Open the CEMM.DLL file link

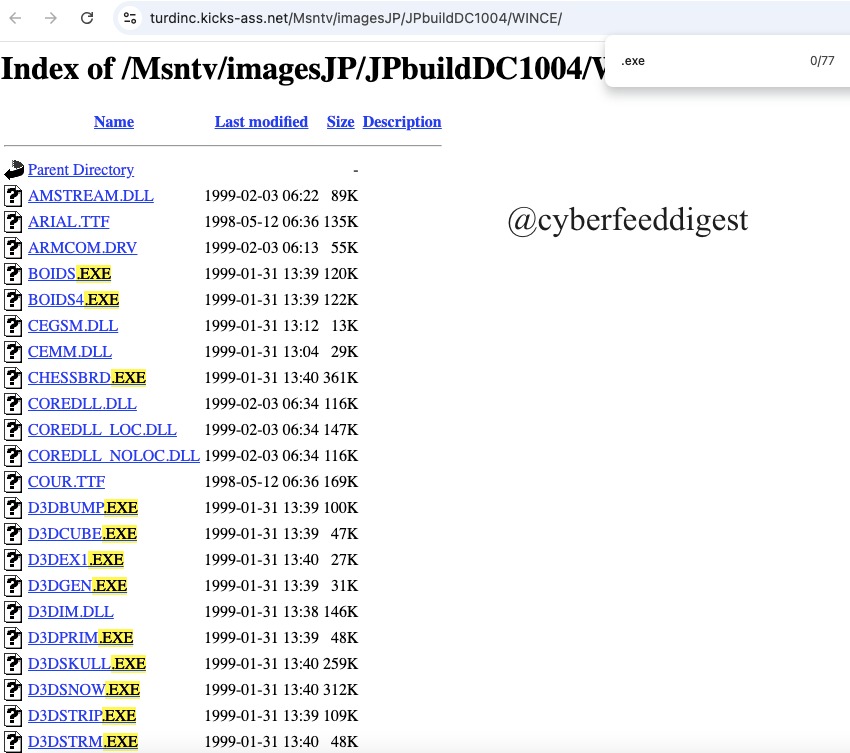[70, 352]
